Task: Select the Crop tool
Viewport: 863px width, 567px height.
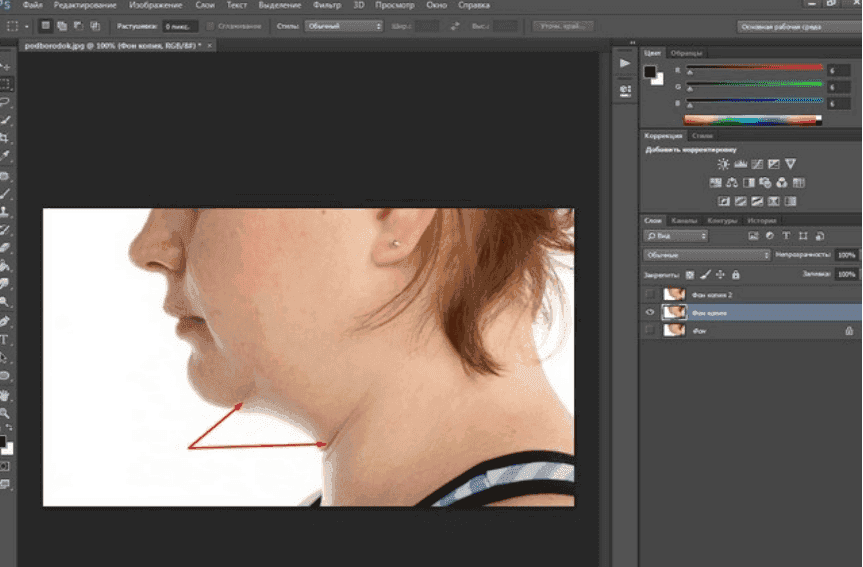Action: (x=6, y=137)
